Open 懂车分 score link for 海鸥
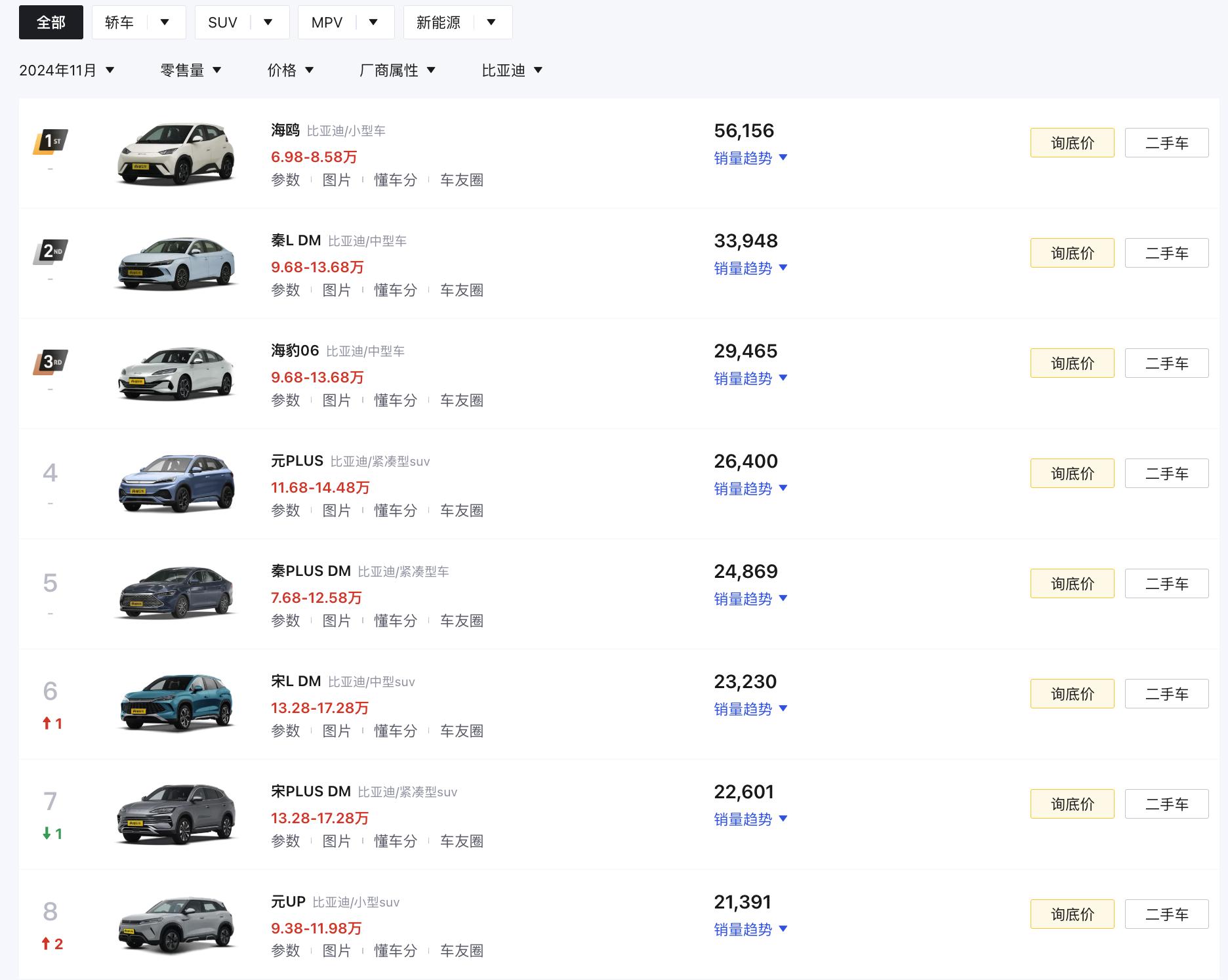 point(395,180)
